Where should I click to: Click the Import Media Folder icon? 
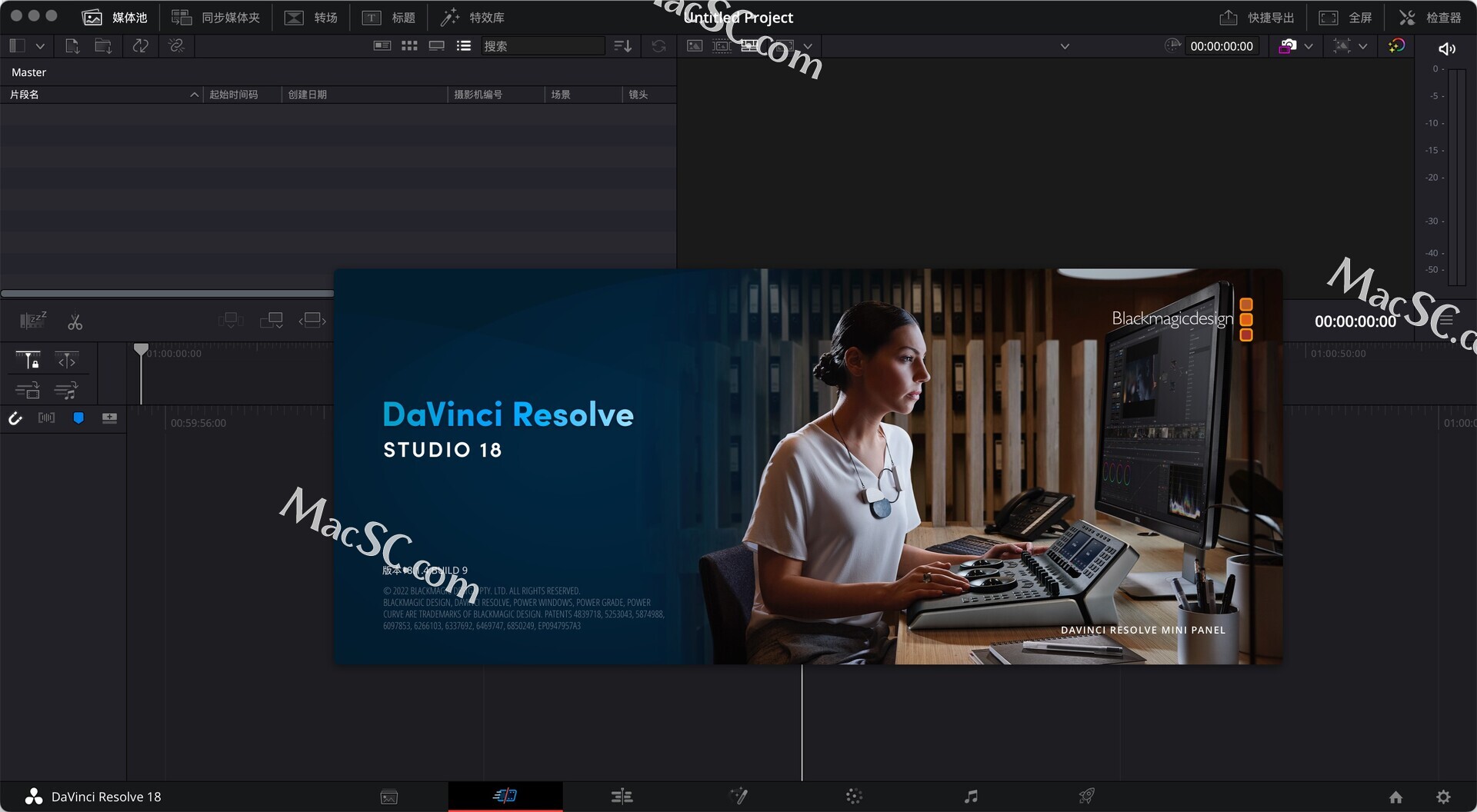pyautogui.click(x=103, y=46)
